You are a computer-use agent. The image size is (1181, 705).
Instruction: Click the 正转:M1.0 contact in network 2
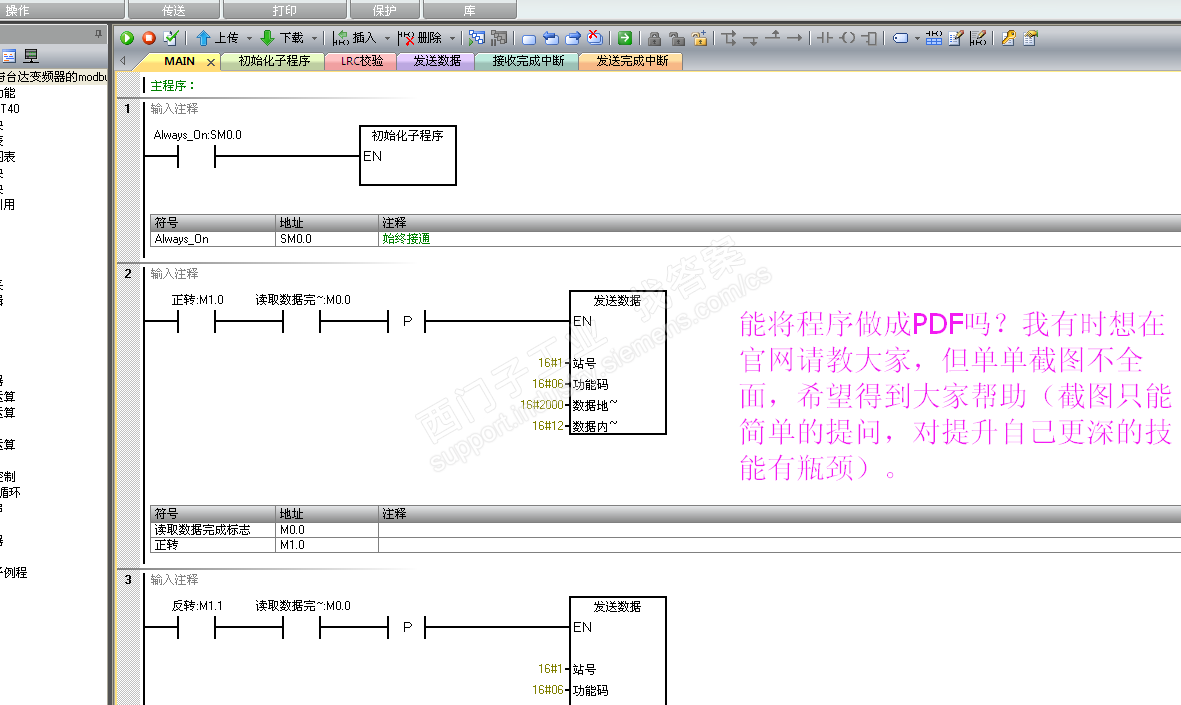click(x=197, y=321)
